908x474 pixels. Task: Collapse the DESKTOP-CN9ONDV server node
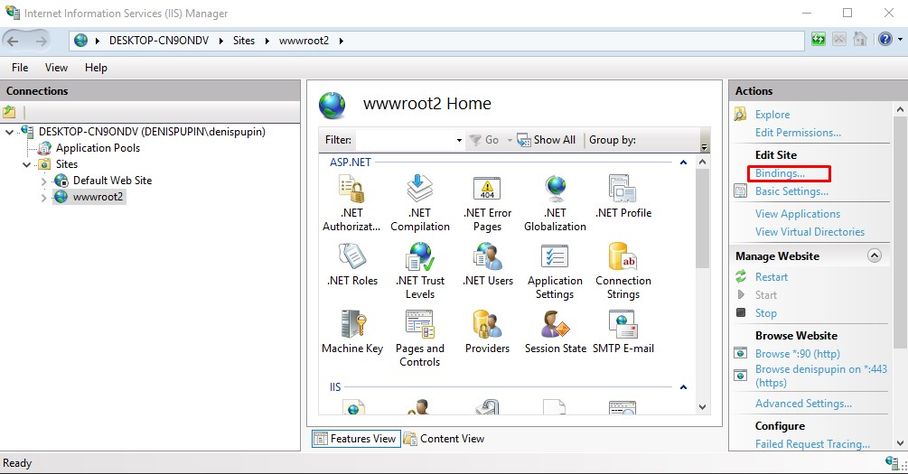(x=9, y=132)
